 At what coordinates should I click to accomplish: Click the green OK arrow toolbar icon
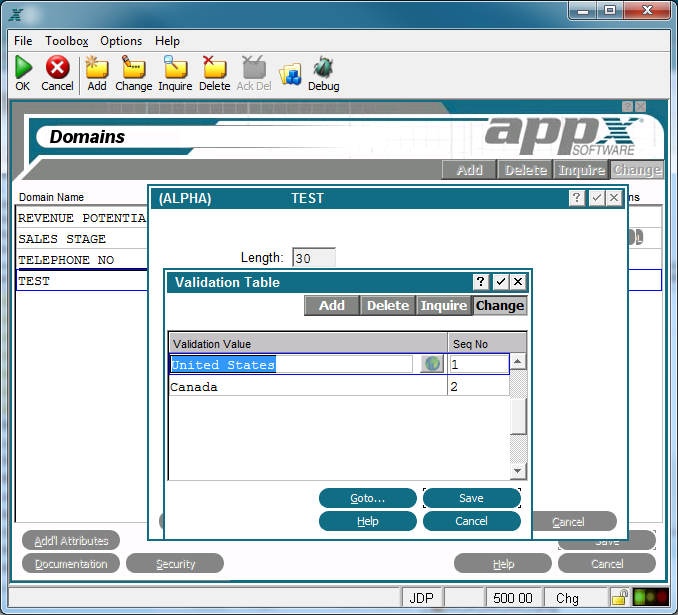[23, 67]
